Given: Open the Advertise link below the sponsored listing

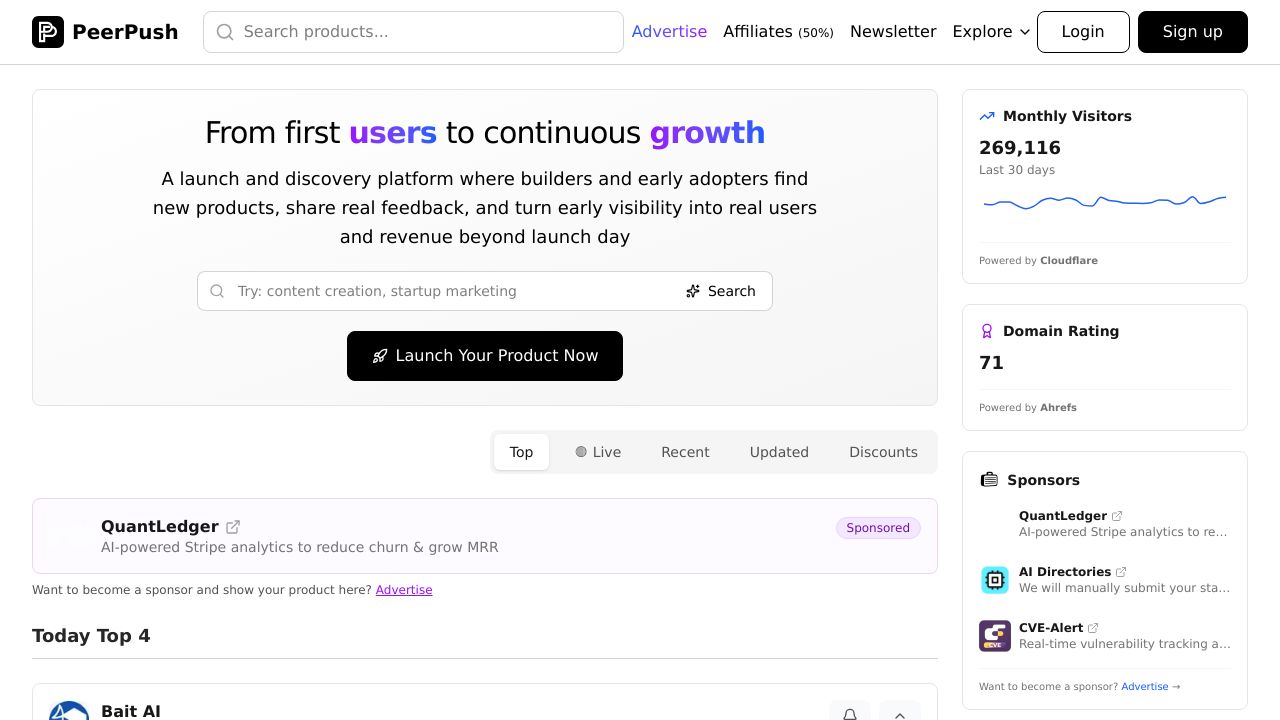Looking at the screenshot, I should point(404,590).
